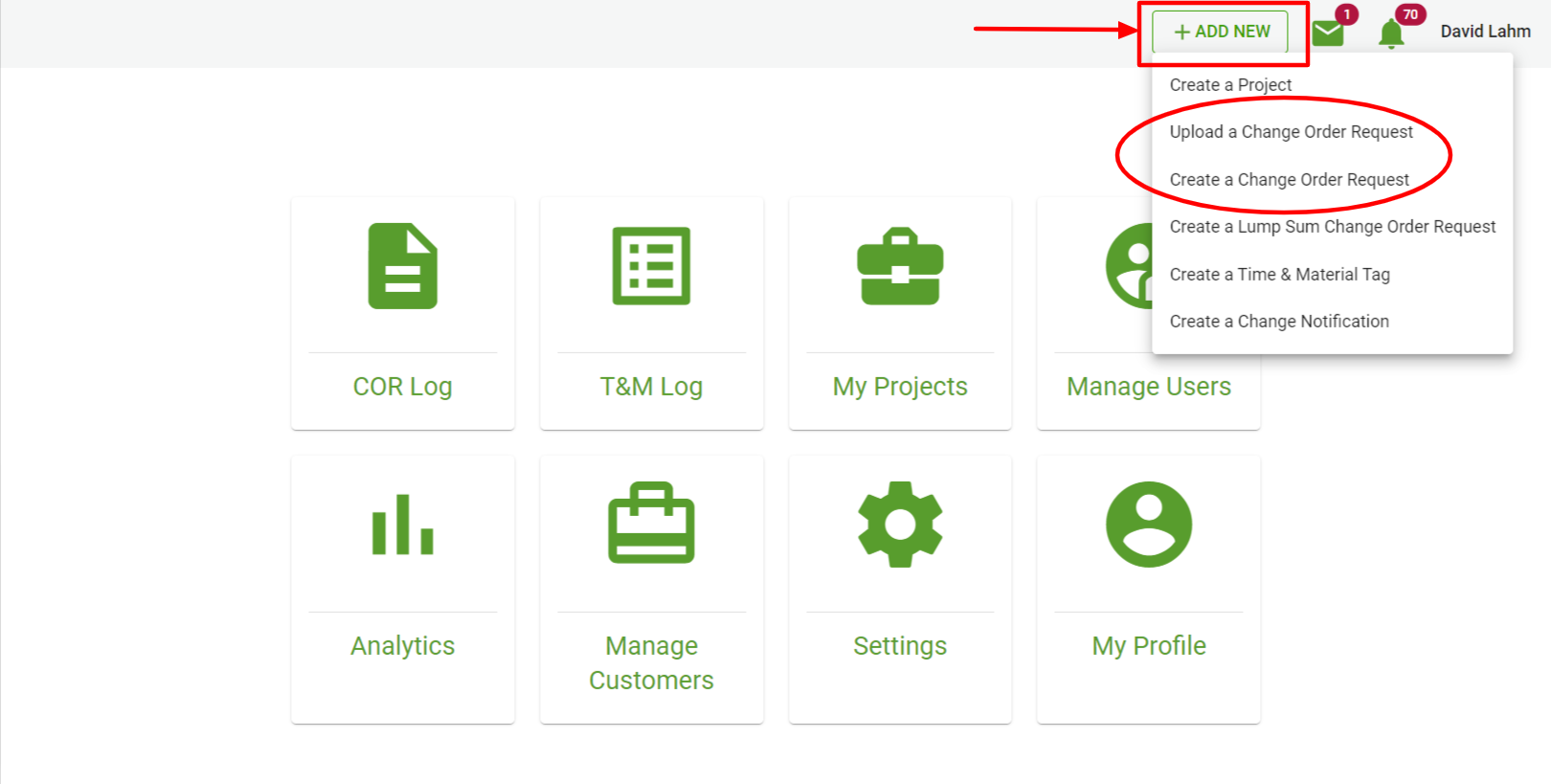This screenshot has height=784, width=1551.
Task: Click the David Lahm user name
Action: click(1485, 32)
